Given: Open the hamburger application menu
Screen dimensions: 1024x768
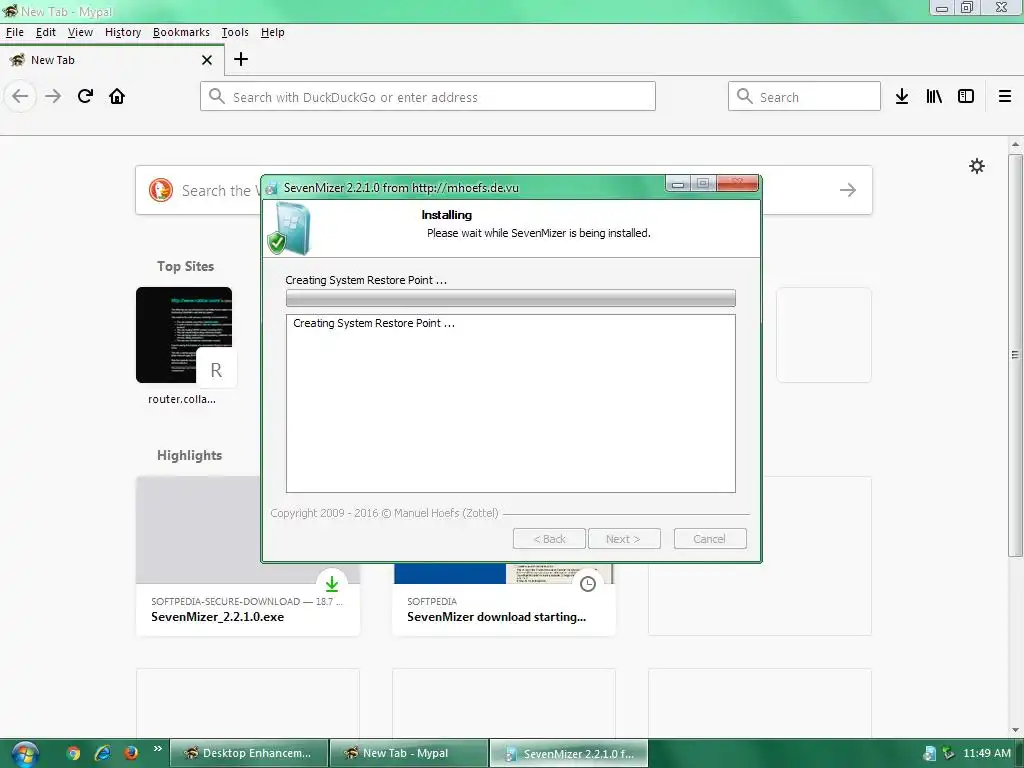Looking at the screenshot, I should click(1004, 97).
